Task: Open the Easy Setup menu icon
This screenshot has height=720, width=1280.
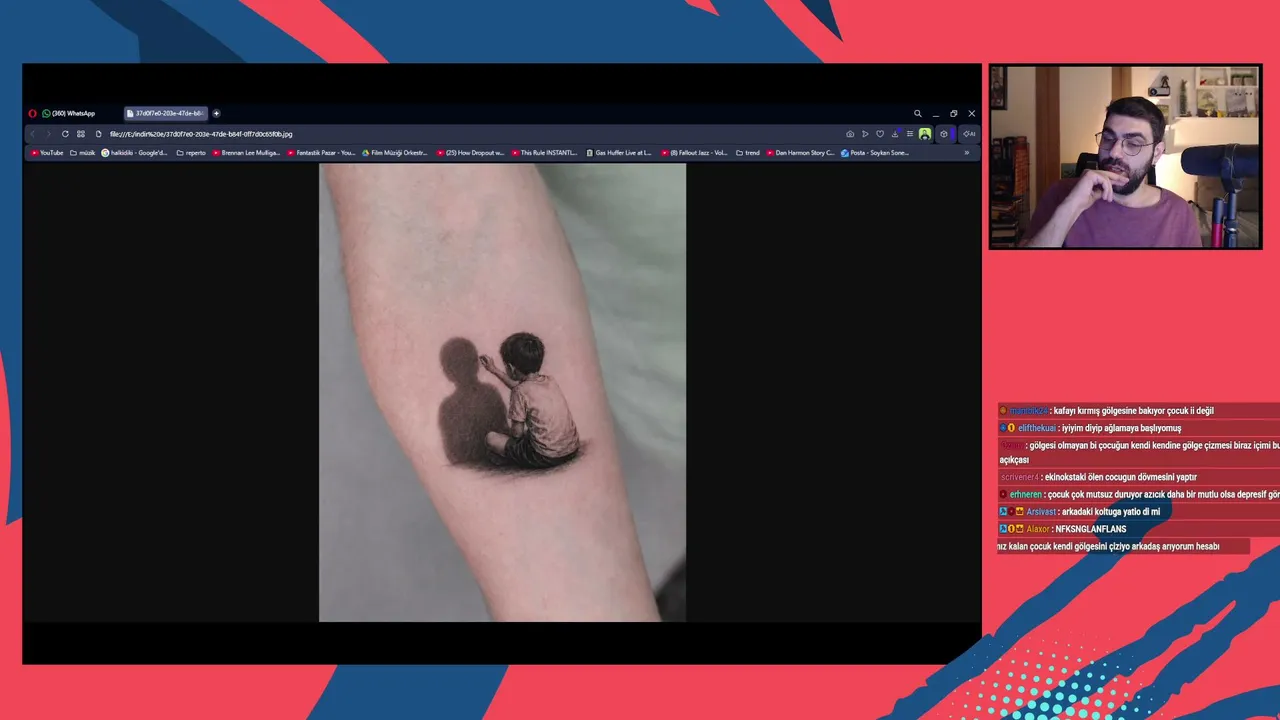Action: click(909, 134)
